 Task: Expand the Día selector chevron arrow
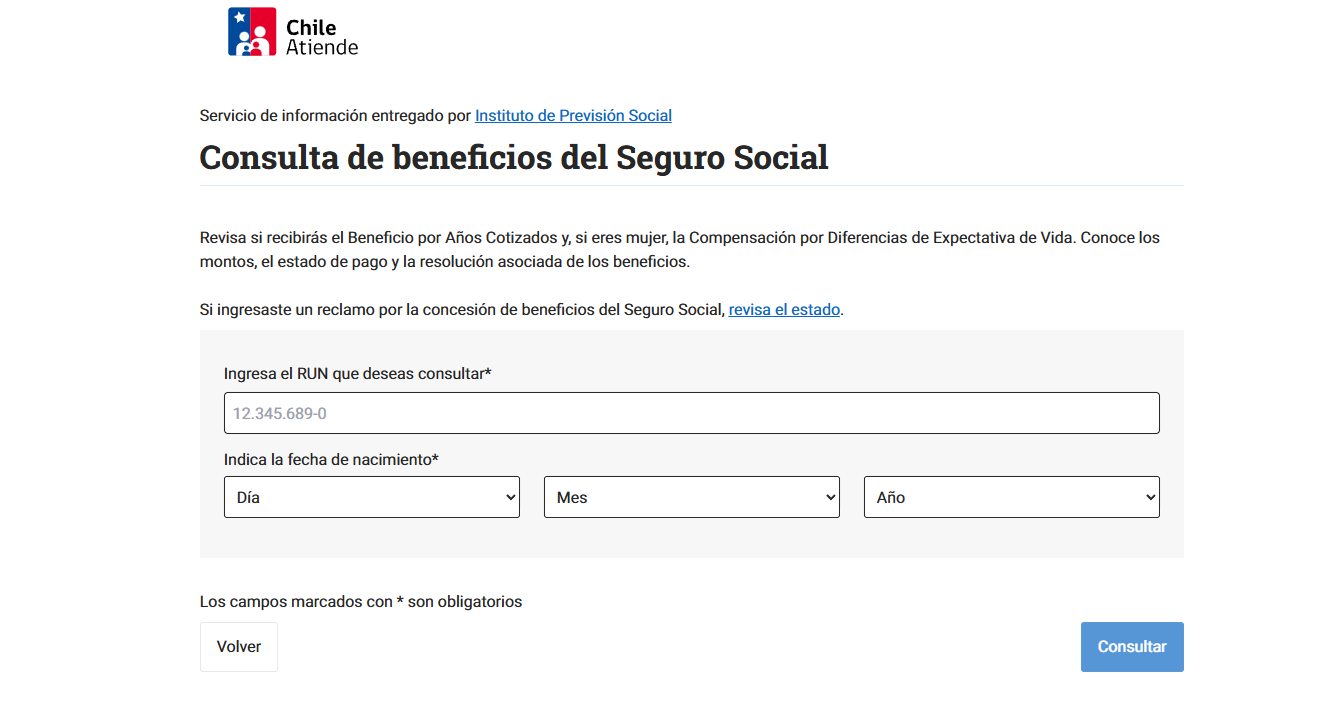click(x=508, y=497)
